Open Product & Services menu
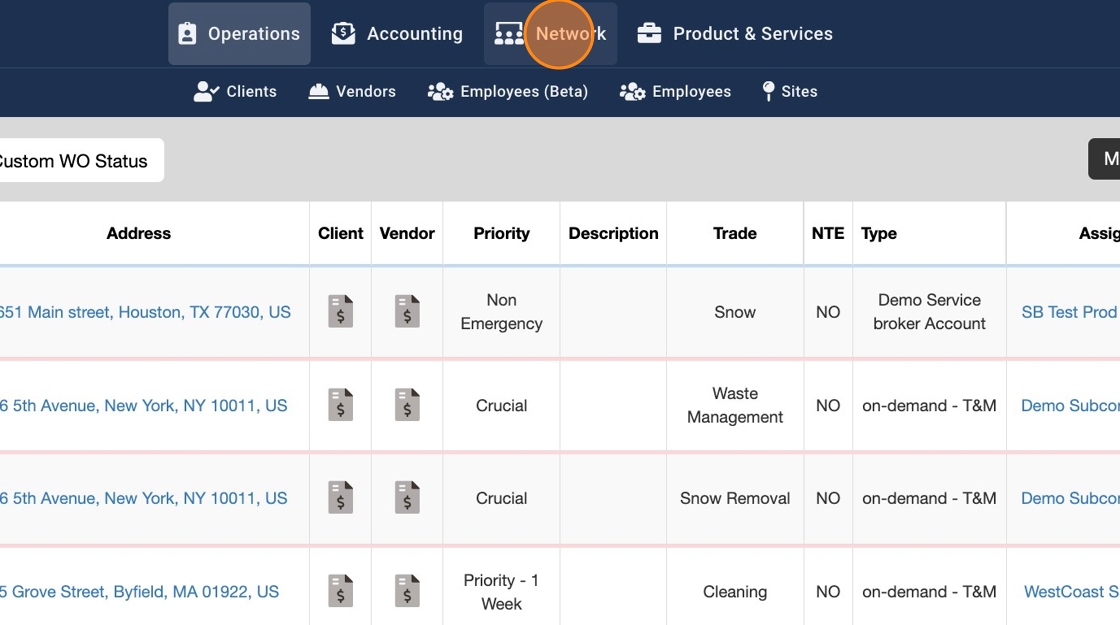This screenshot has width=1120, height=625. pyautogui.click(x=735, y=34)
